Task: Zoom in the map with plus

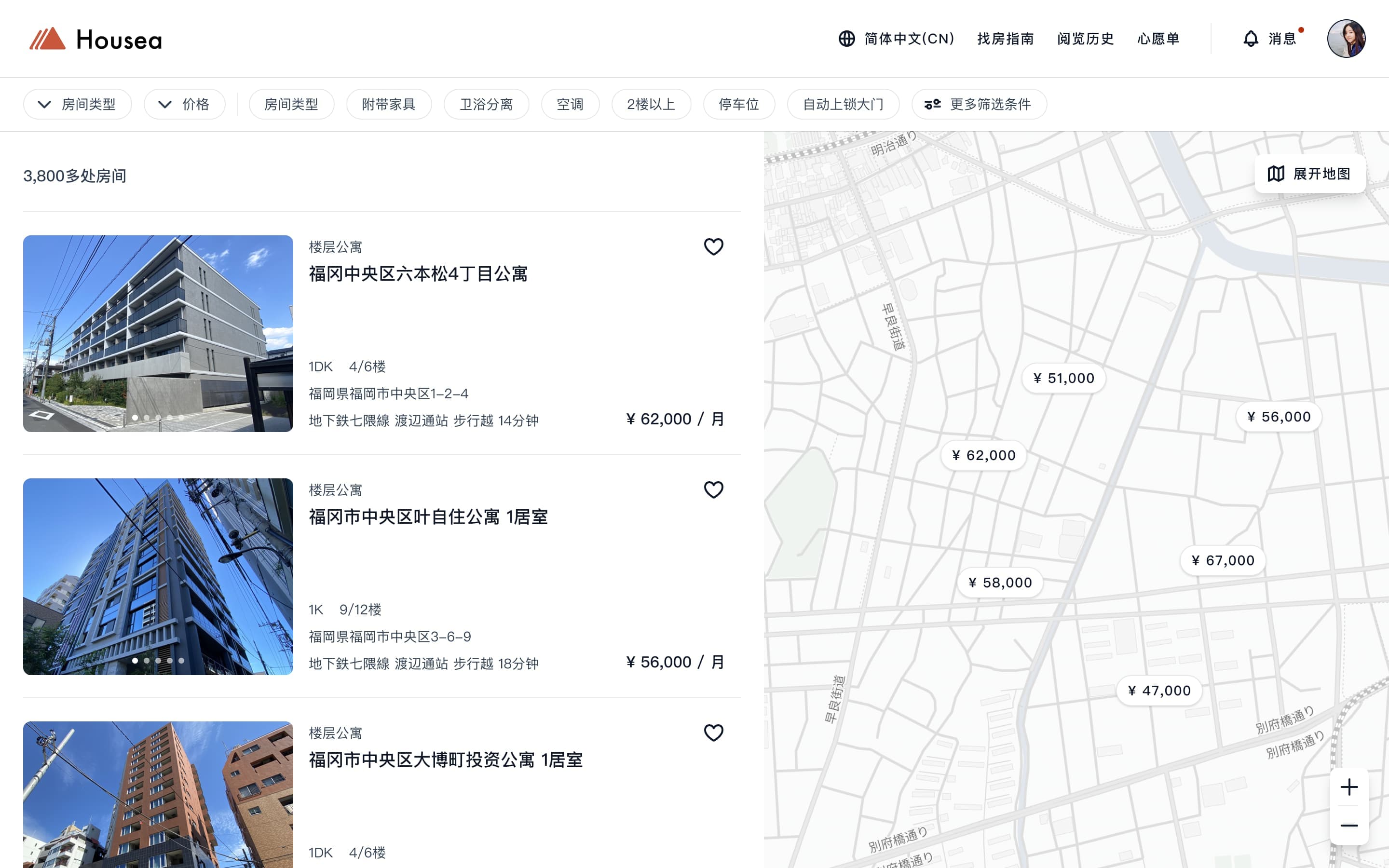Action: [1349, 787]
